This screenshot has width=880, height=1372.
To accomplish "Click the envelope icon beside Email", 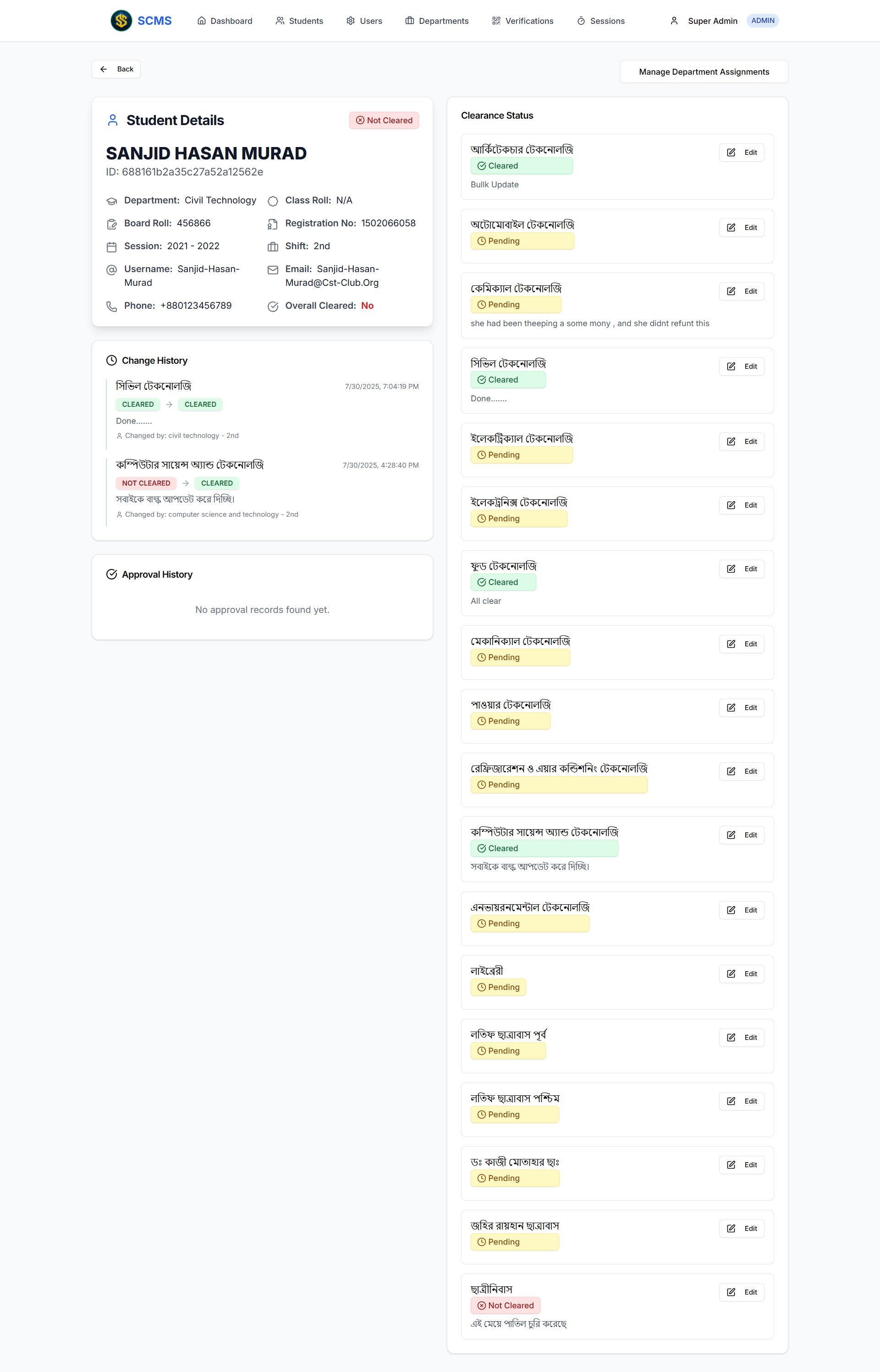I will (273, 269).
